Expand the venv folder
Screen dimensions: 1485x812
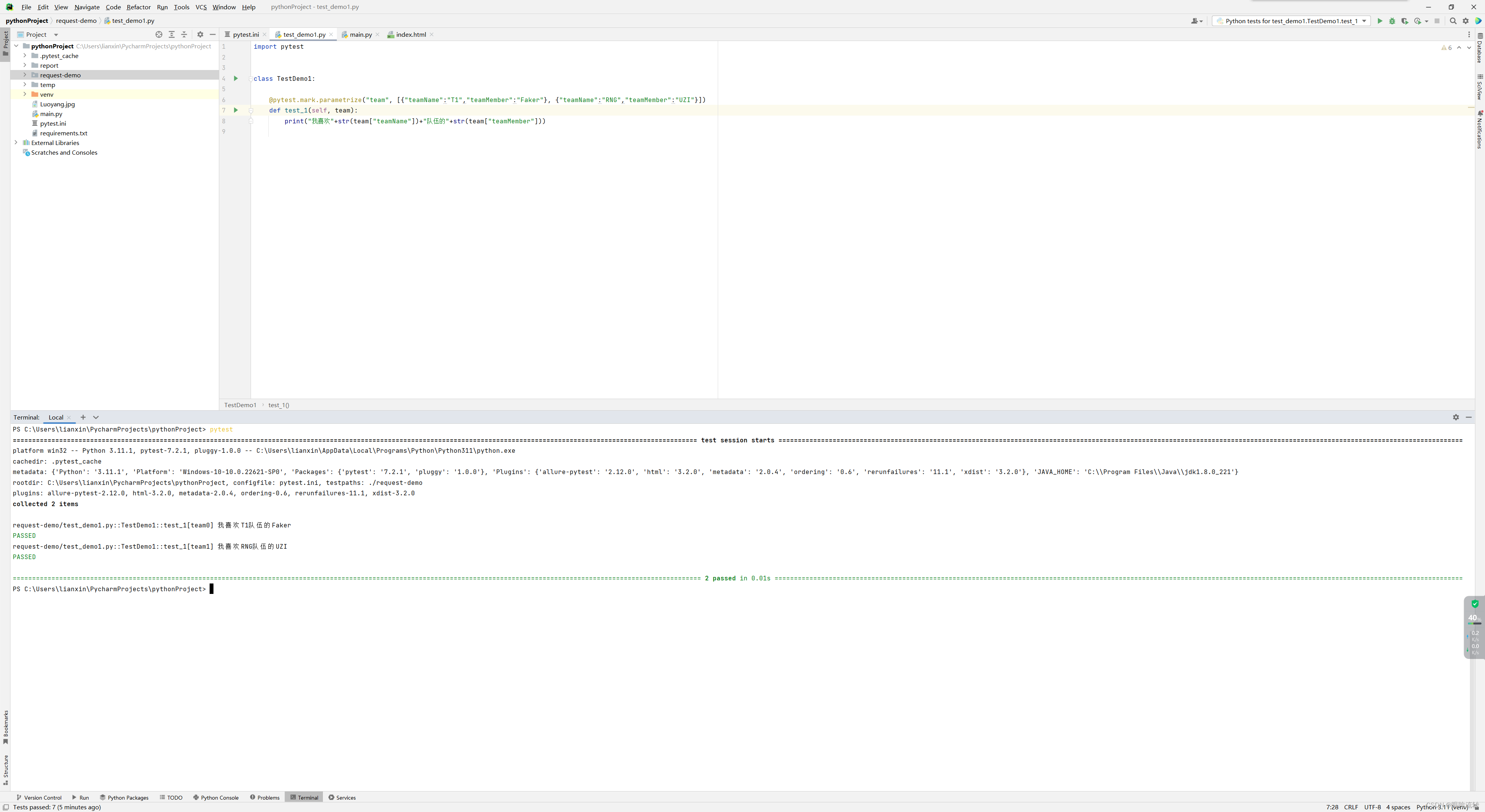point(25,94)
